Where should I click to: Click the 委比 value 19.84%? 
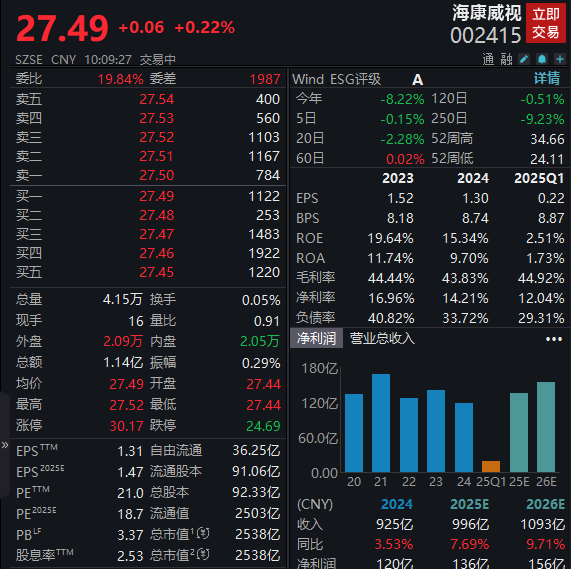[x=121, y=79]
